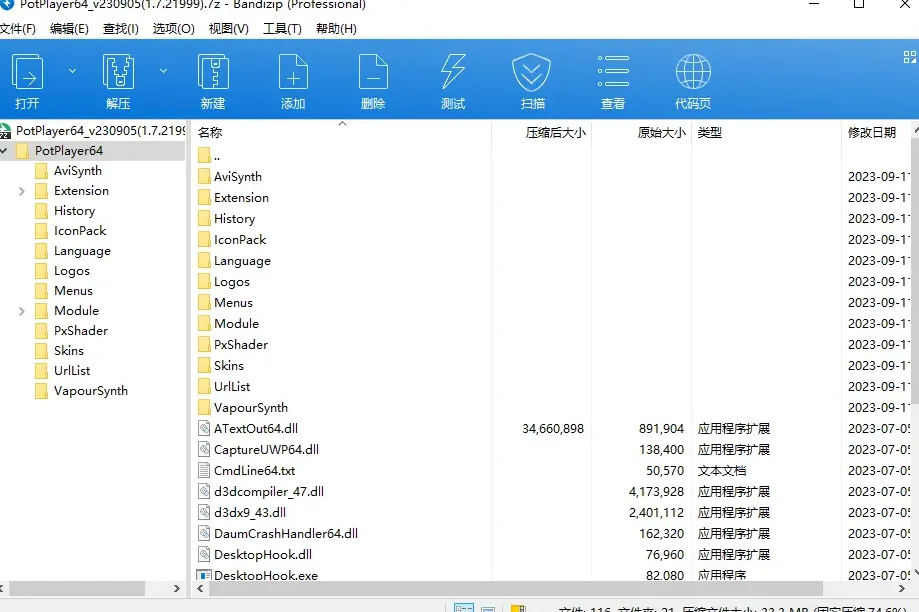Click the grid layout icon at toolbar right

click(x=910, y=57)
